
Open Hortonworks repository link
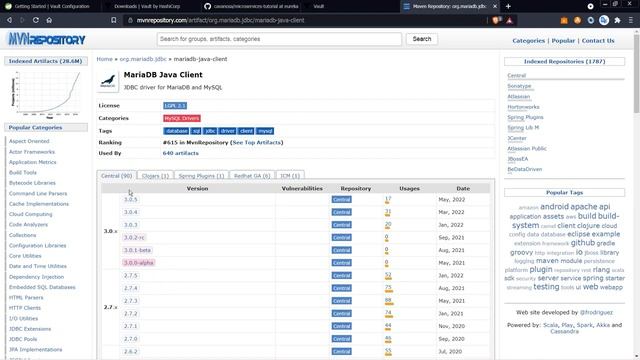coord(523,107)
